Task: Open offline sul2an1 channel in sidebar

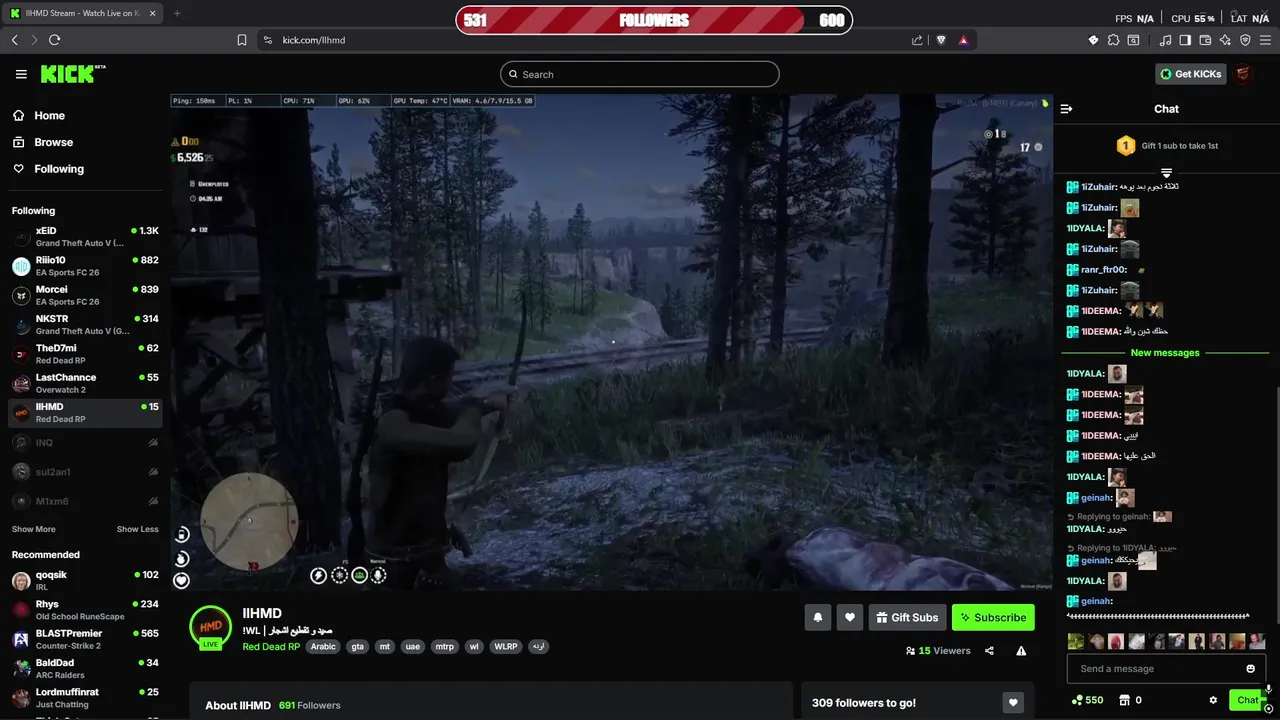Action: point(85,472)
